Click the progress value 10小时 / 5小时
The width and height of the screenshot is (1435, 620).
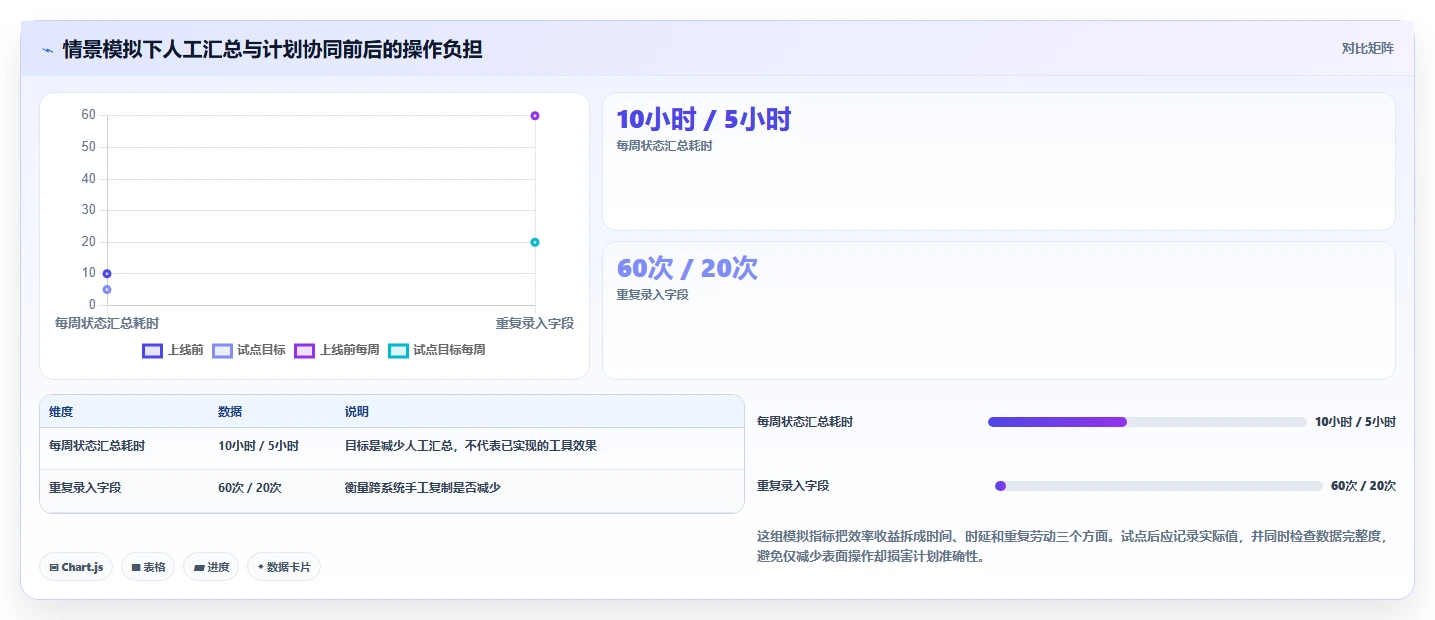1355,422
